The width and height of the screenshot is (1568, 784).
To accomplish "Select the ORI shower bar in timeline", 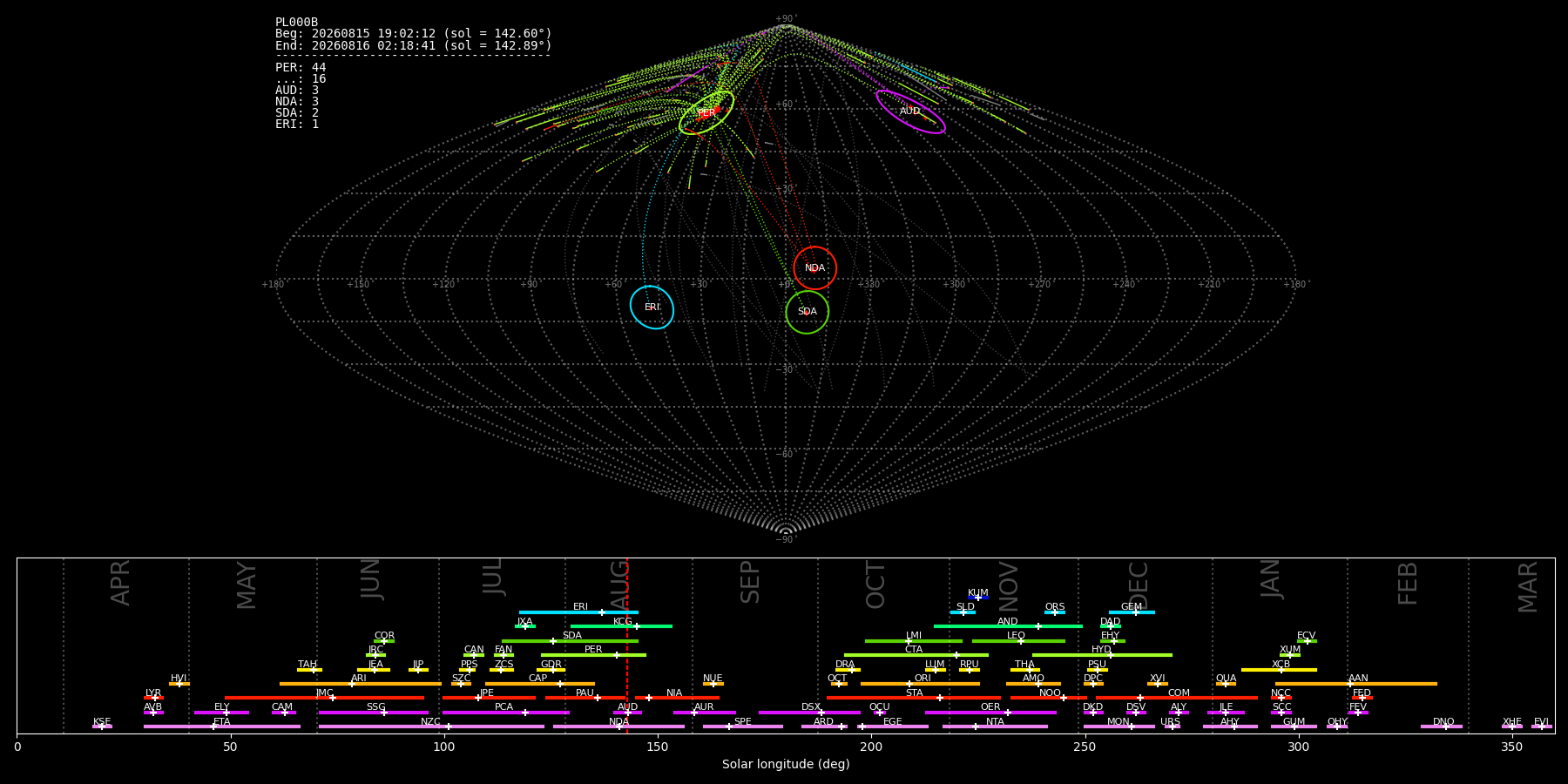I will click(920, 684).
